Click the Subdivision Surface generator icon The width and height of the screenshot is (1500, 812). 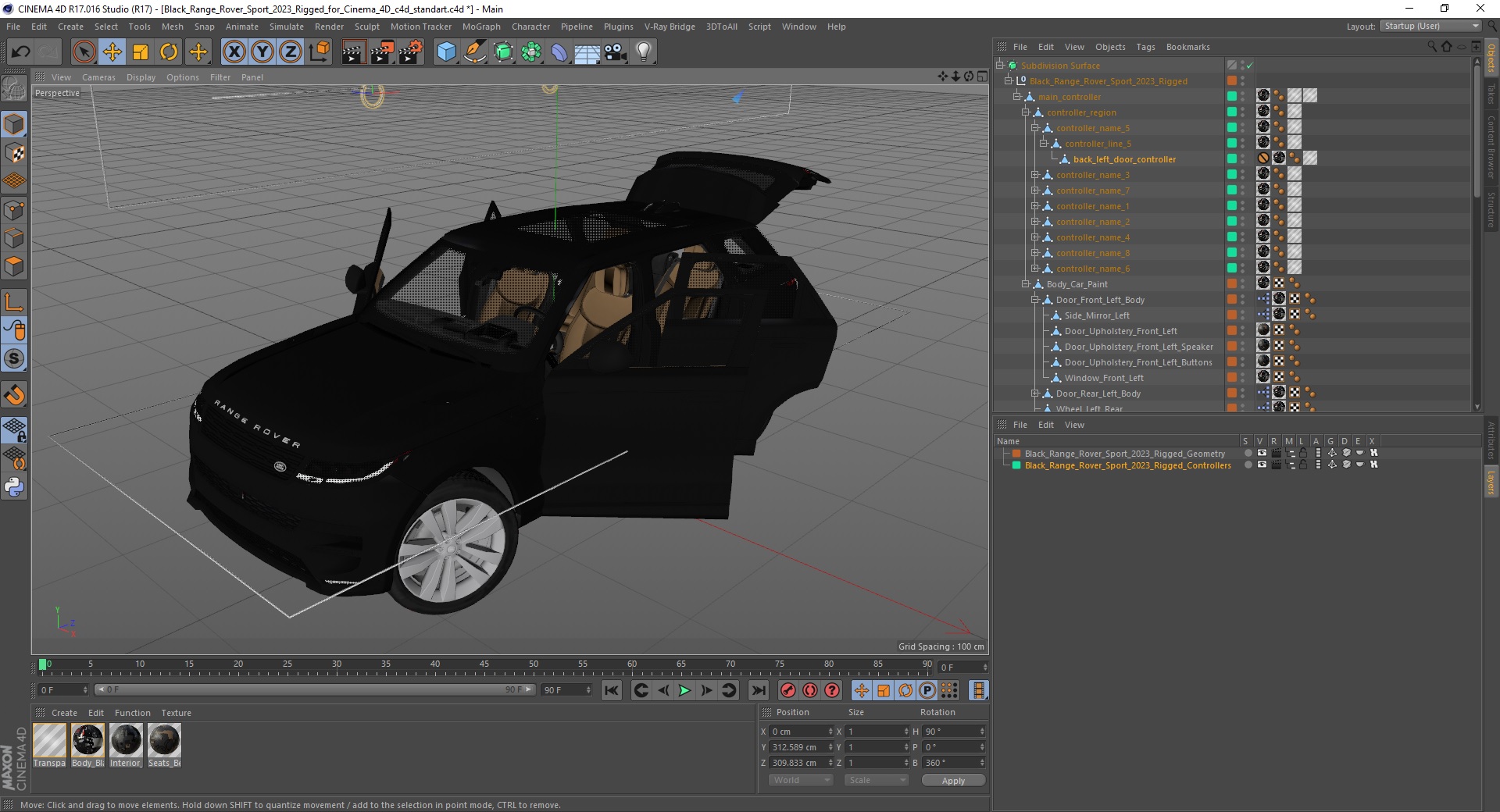click(x=503, y=52)
